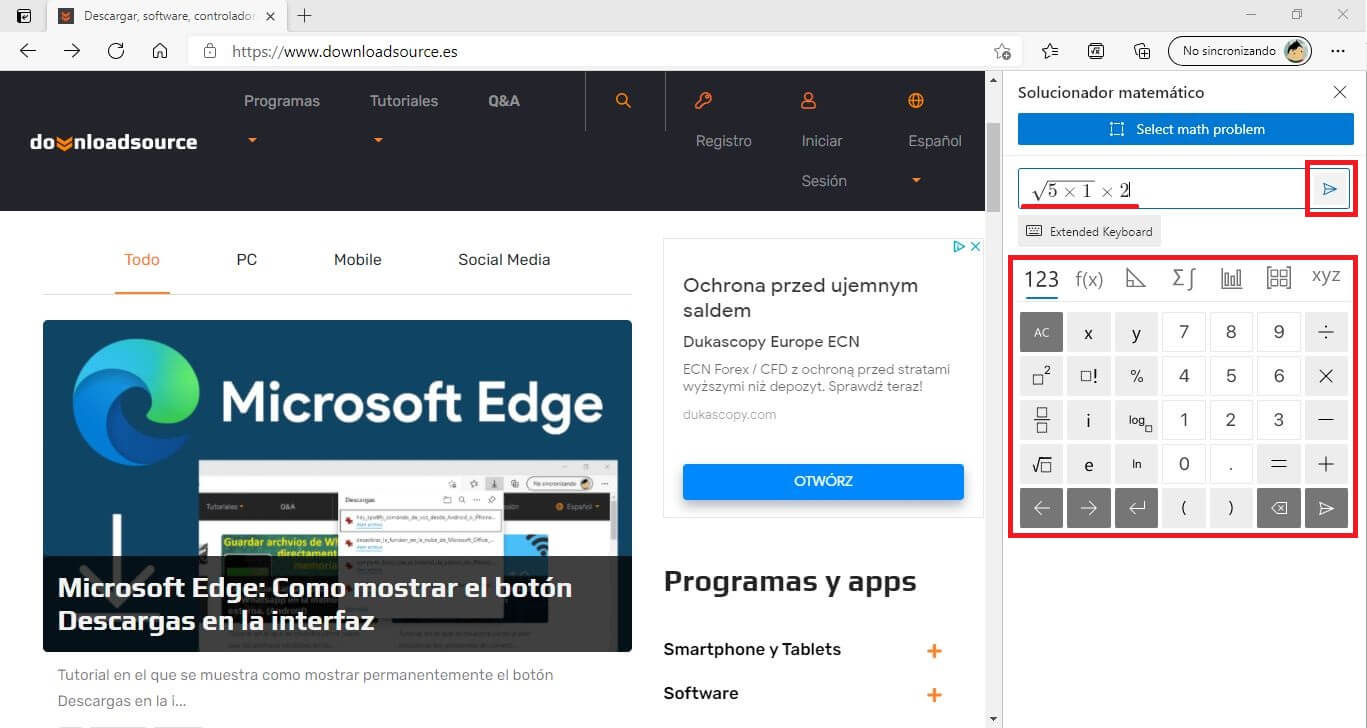This screenshot has height=728, width=1367.
Task: Switch to the xyz letters tab
Action: (1326, 277)
